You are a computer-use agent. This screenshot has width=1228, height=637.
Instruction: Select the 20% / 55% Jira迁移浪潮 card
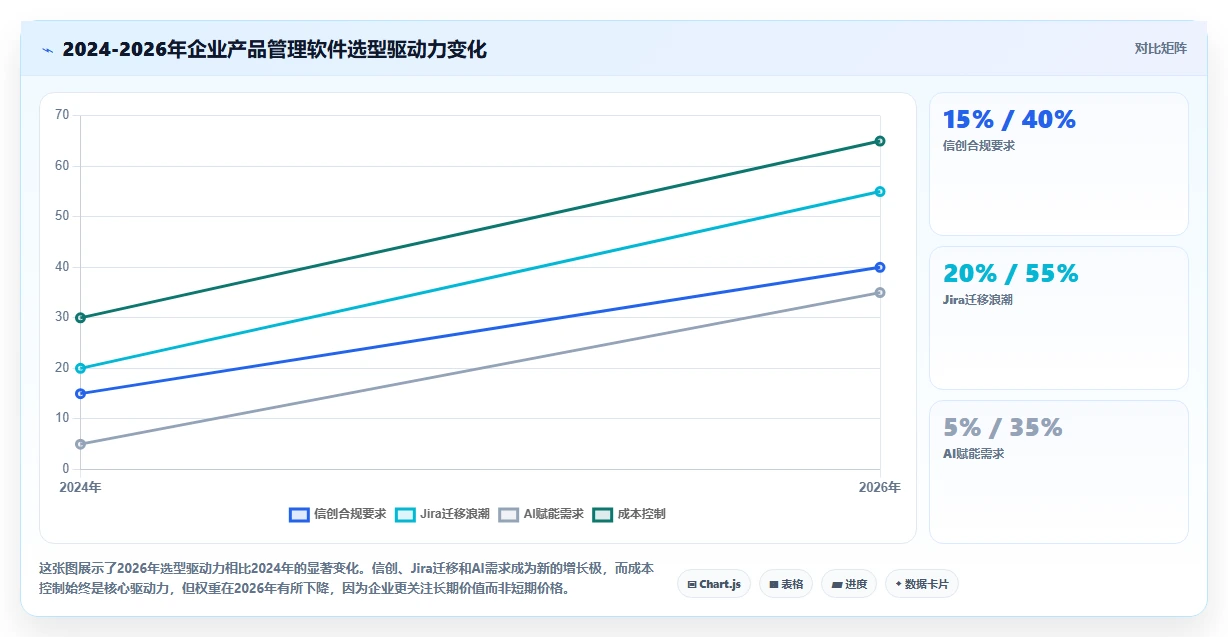[1059, 318]
